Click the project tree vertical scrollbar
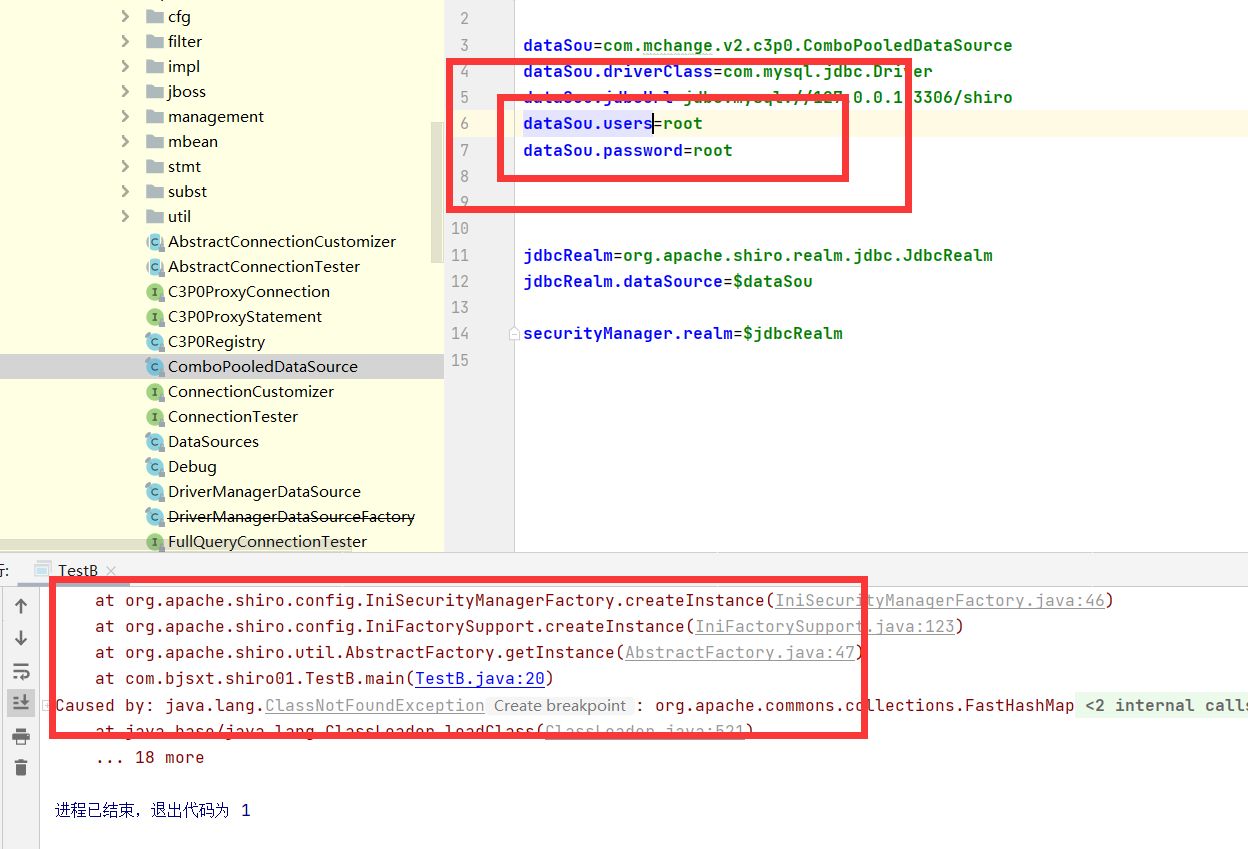Image resolution: width=1248 pixels, height=849 pixels. click(x=437, y=192)
